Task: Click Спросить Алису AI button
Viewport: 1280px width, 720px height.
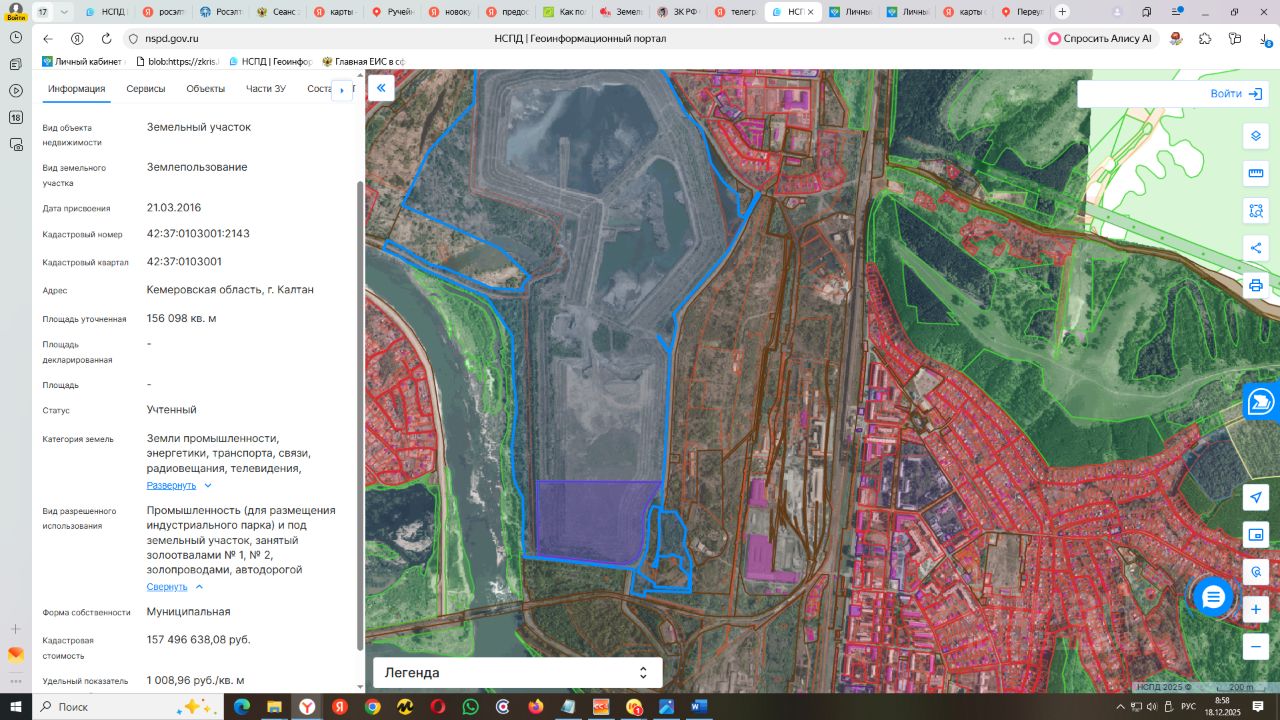Action: tap(1099, 38)
